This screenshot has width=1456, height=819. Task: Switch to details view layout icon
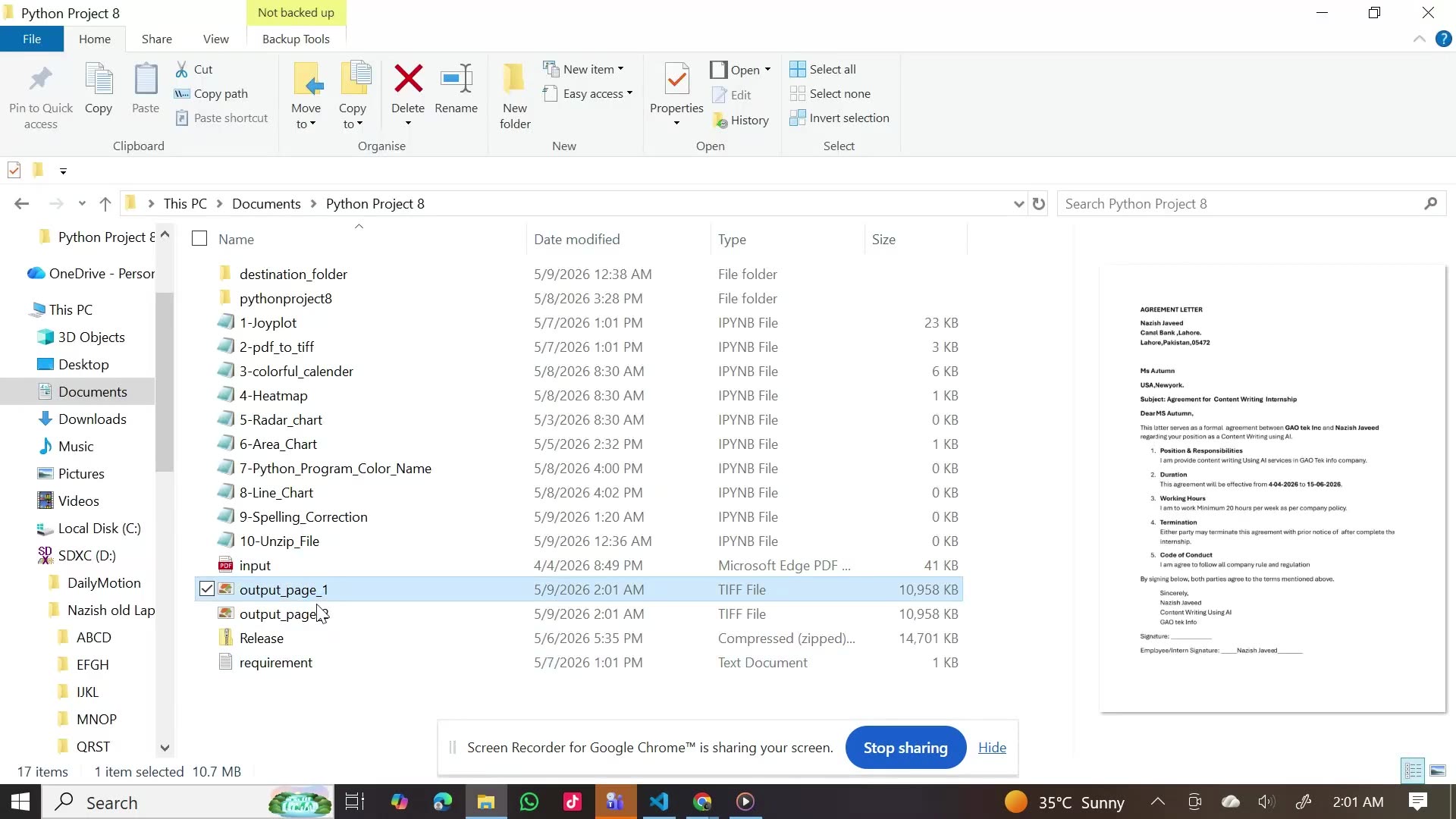pyautogui.click(x=1413, y=770)
